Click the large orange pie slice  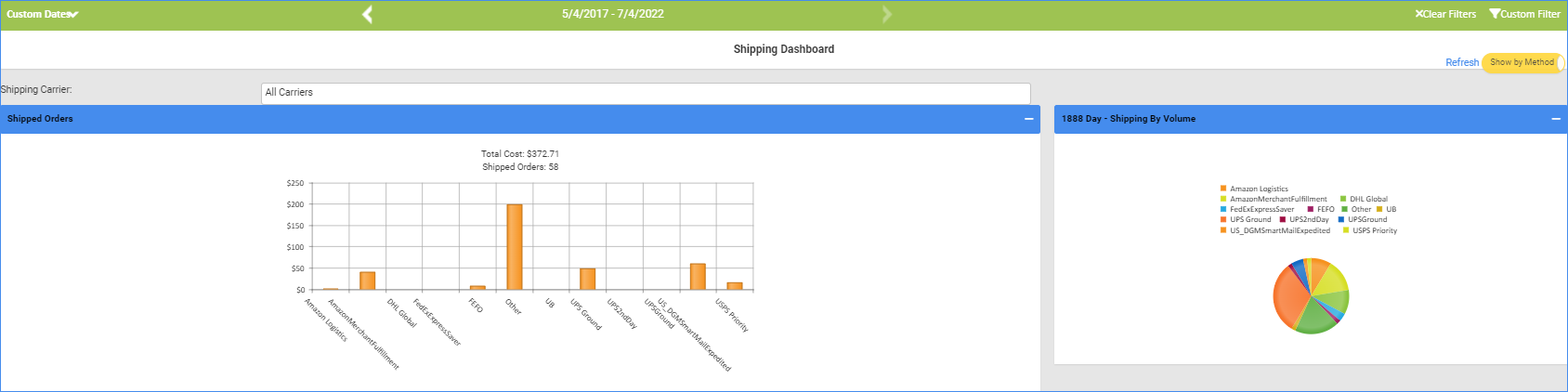coord(1289,297)
